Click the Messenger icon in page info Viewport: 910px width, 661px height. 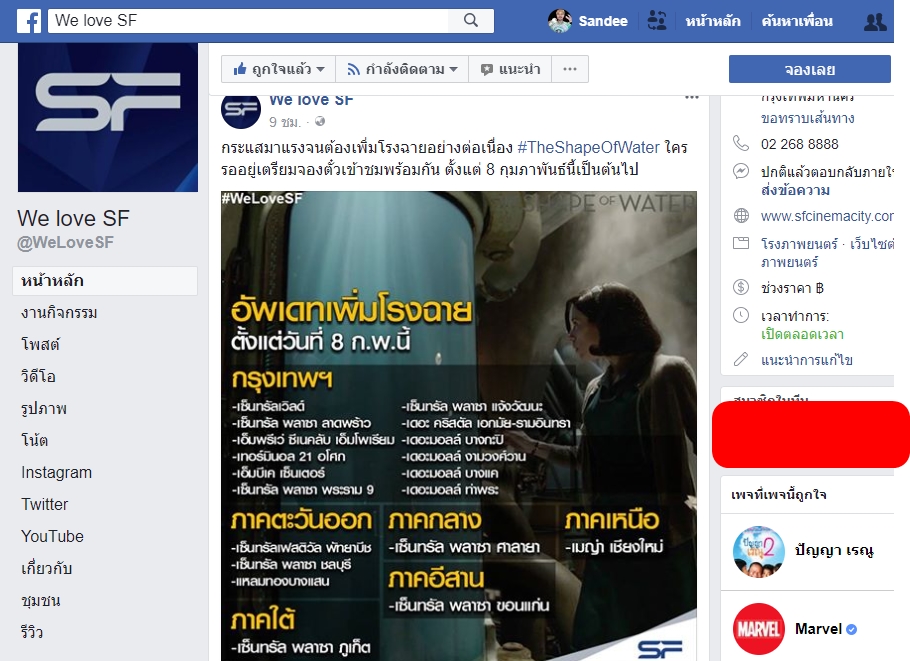(741, 171)
